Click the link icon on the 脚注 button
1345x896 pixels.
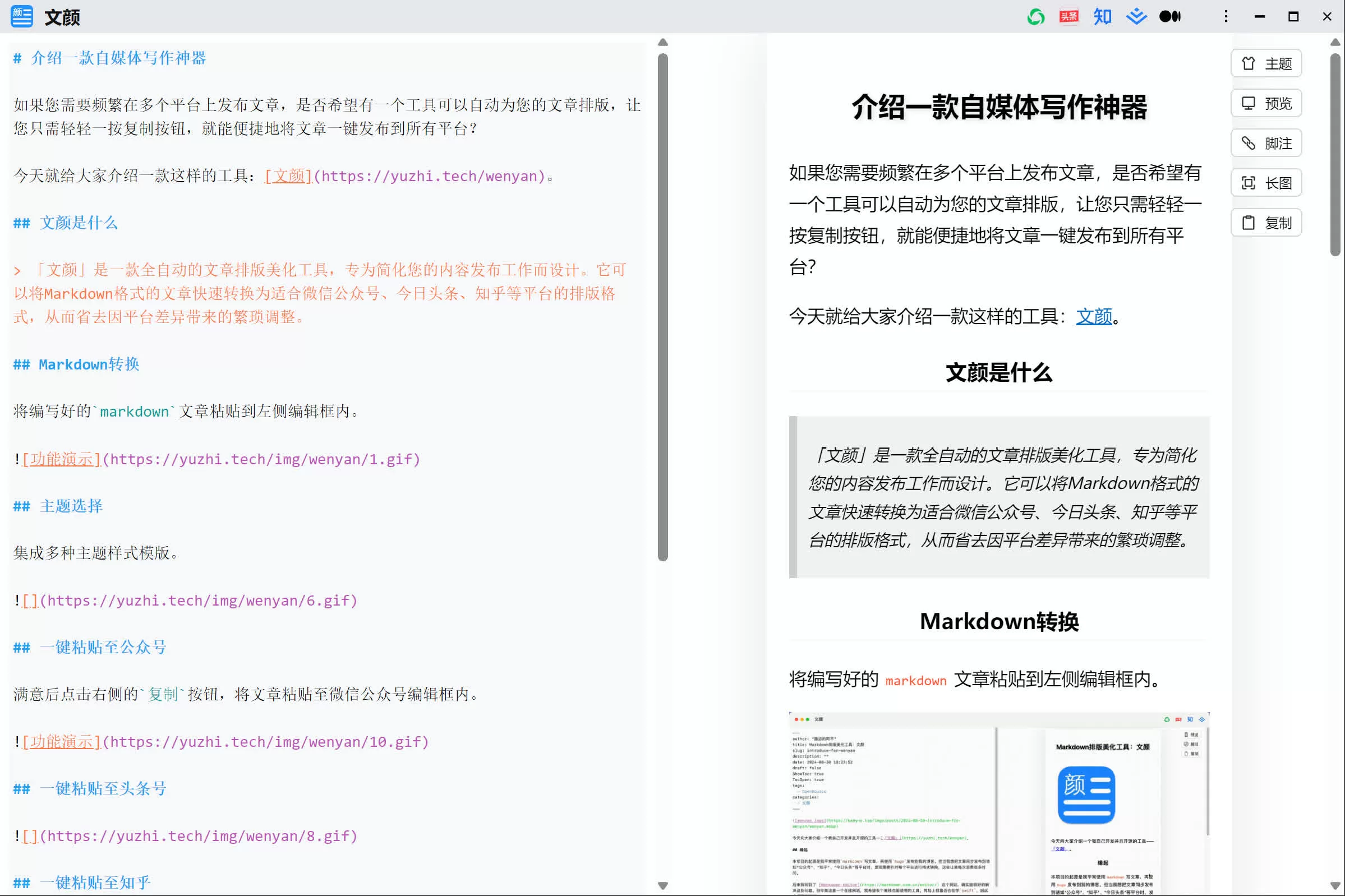[x=1250, y=144]
